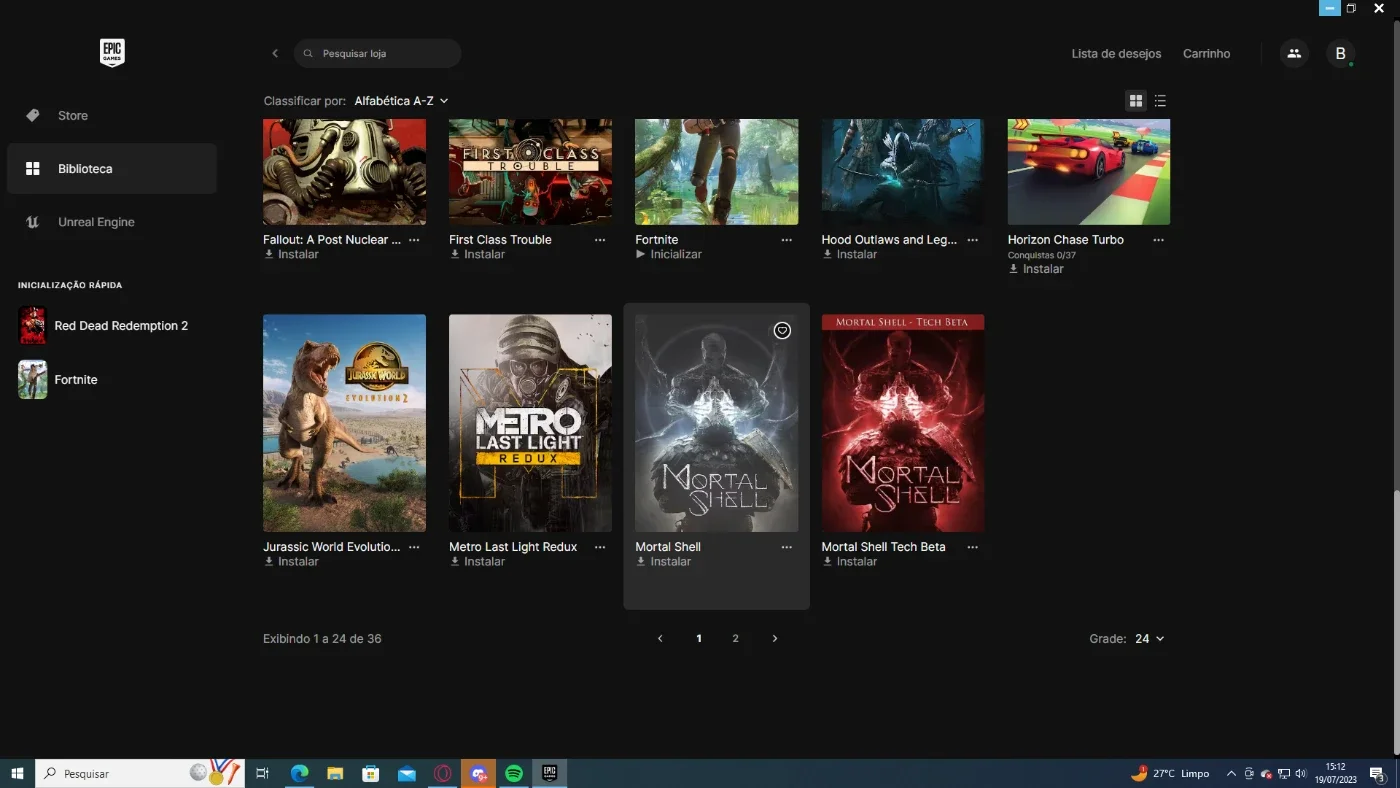The height and width of the screenshot is (788, 1400).
Task: Click the Pesquisar loja search field
Action: point(378,53)
